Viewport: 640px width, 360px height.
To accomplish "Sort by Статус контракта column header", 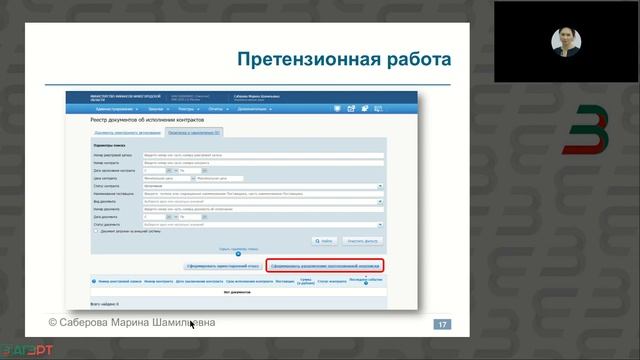I will coord(332,281).
